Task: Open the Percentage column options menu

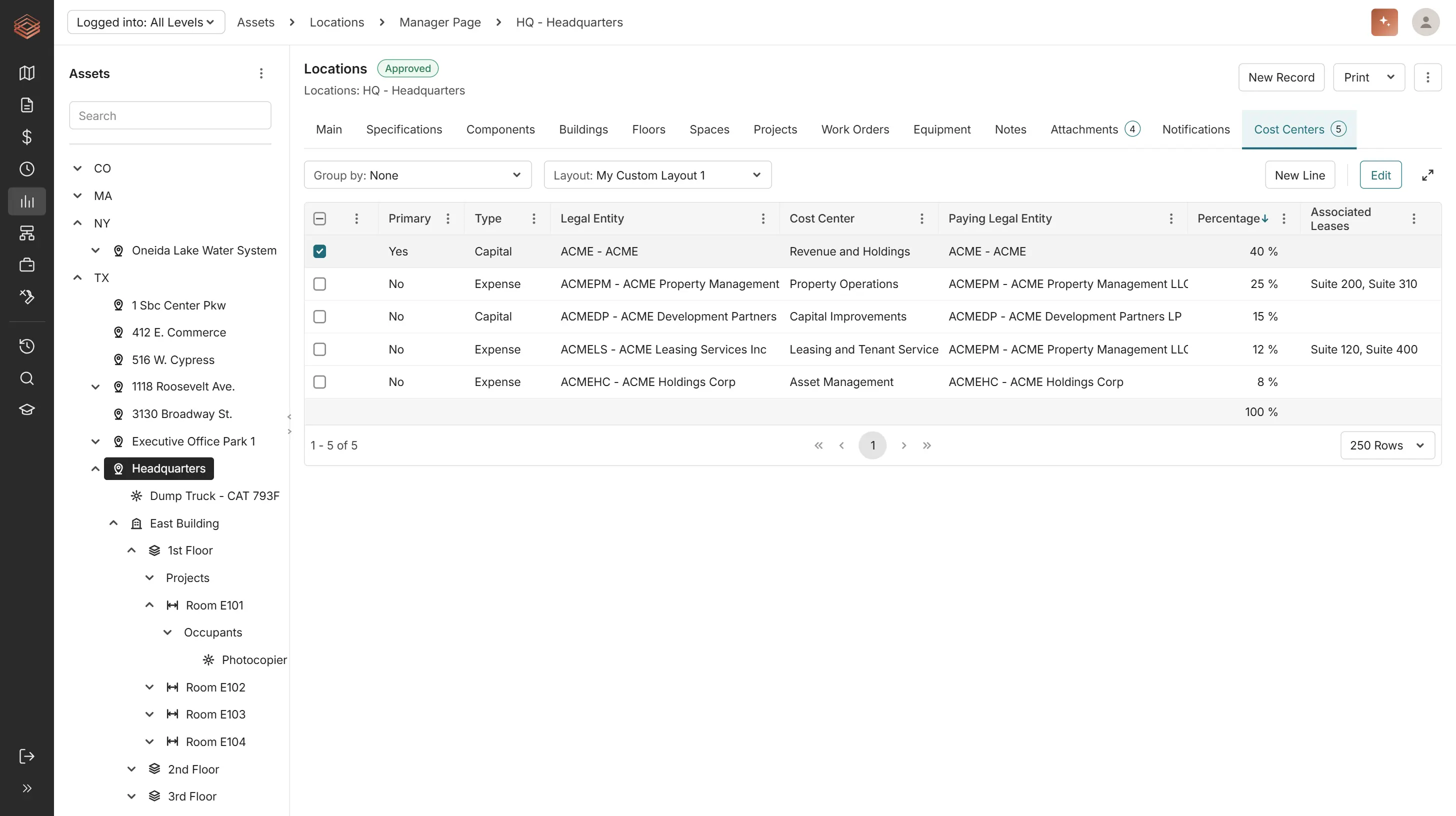Action: coord(1283,218)
